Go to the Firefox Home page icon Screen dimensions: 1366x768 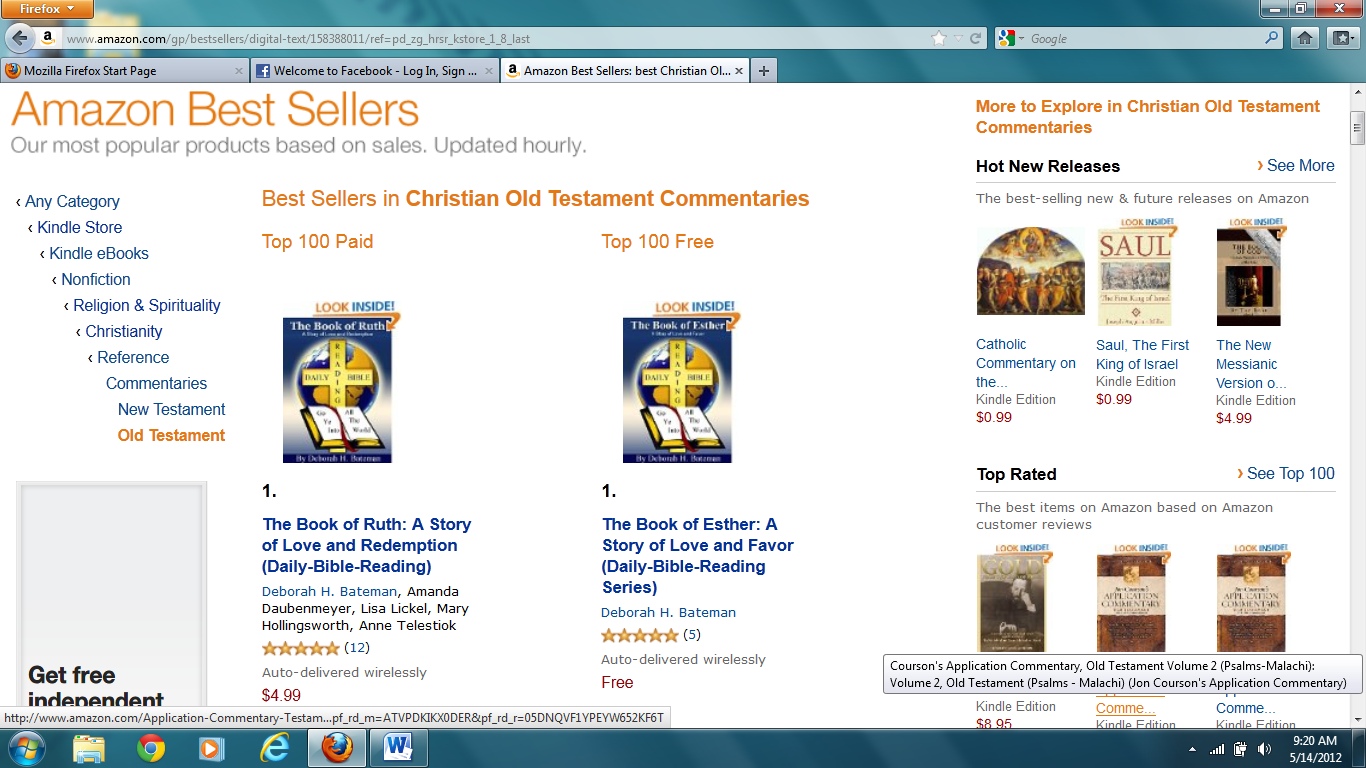(1304, 38)
